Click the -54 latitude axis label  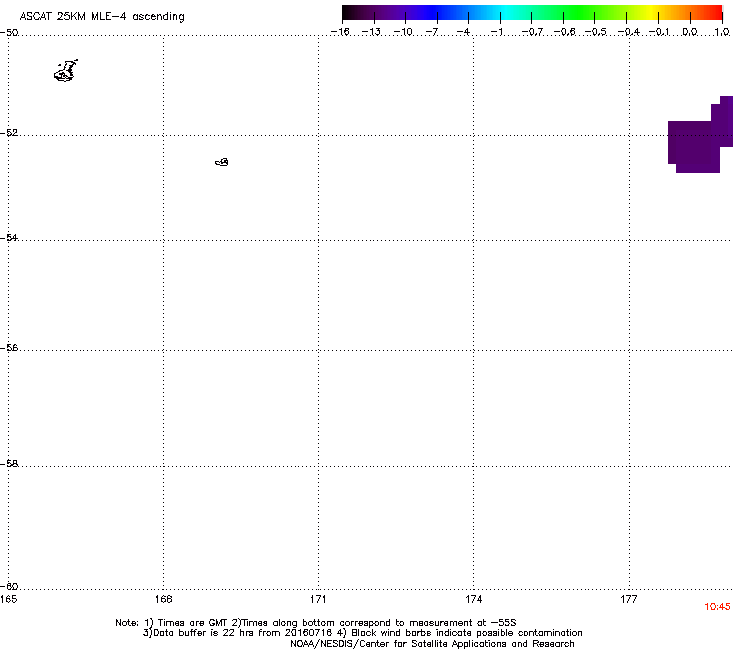(x=9, y=237)
